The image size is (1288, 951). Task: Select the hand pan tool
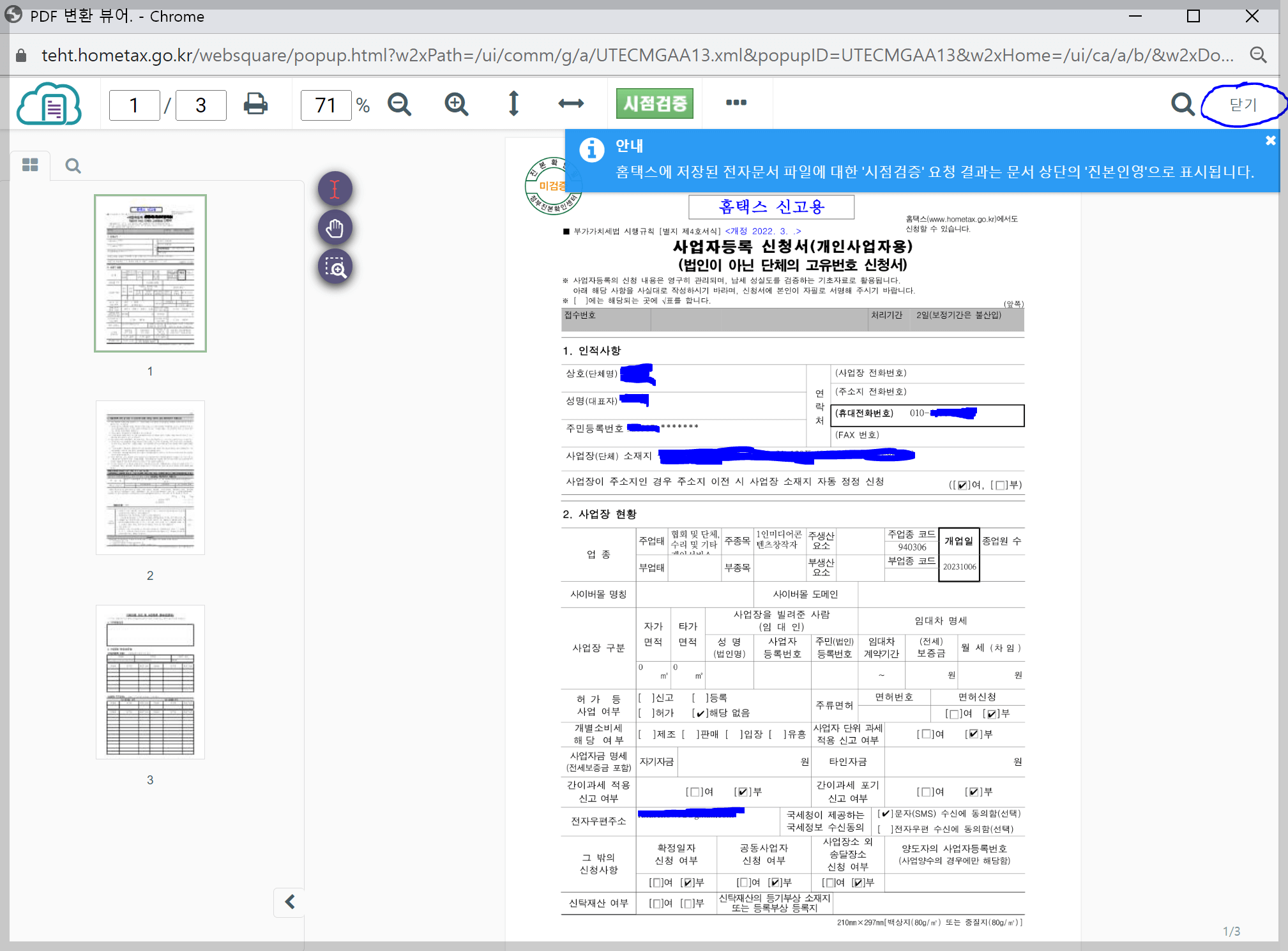click(x=335, y=228)
